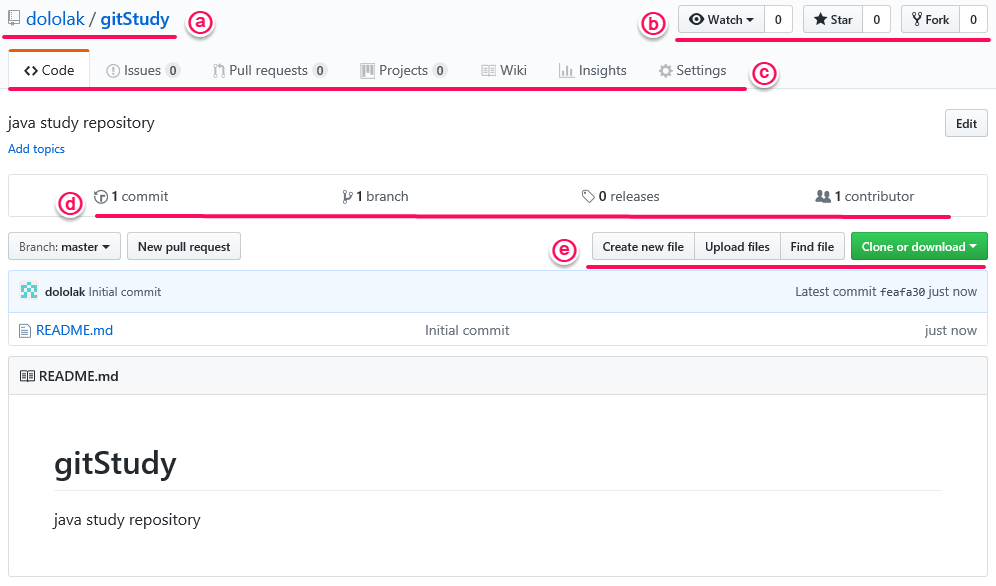The width and height of the screenshot is (996, 586).
Task: Select the Code tab
Action: (49, 70)
